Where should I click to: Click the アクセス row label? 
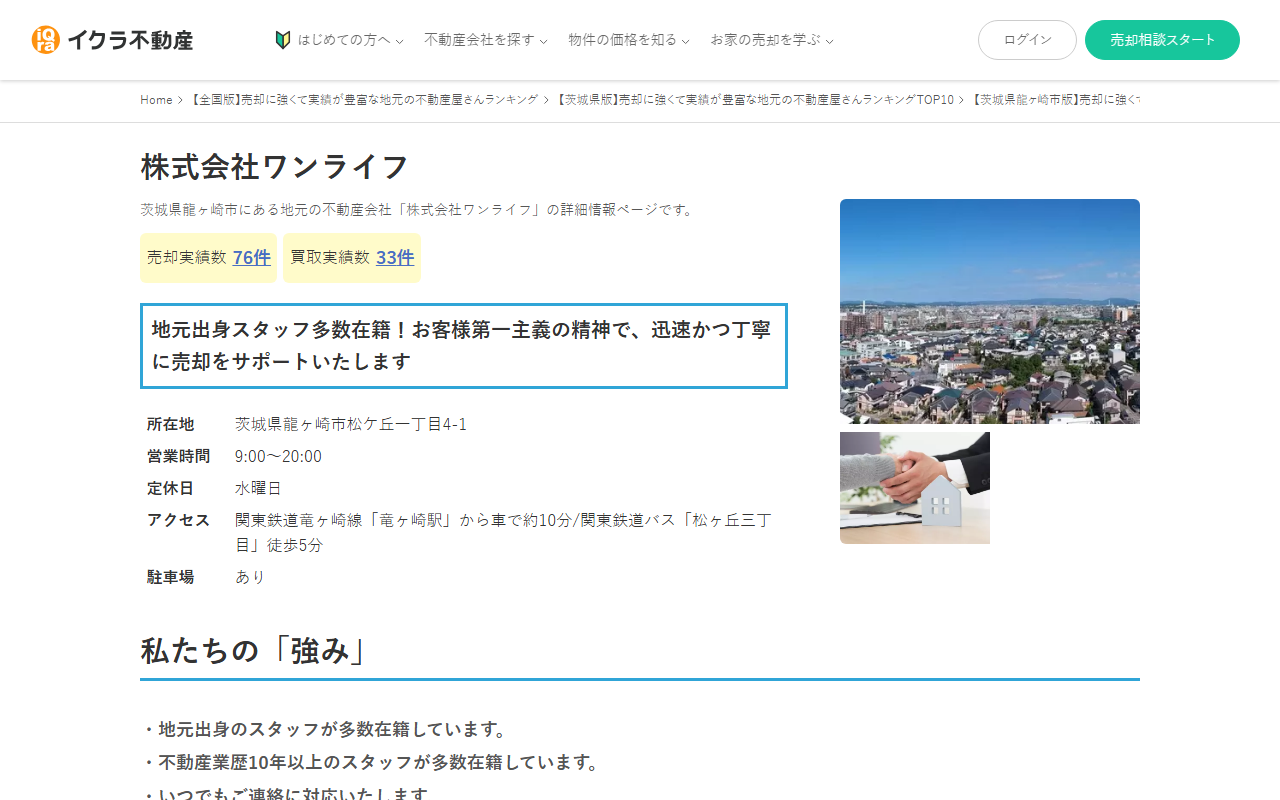click(x=178, y=520)
